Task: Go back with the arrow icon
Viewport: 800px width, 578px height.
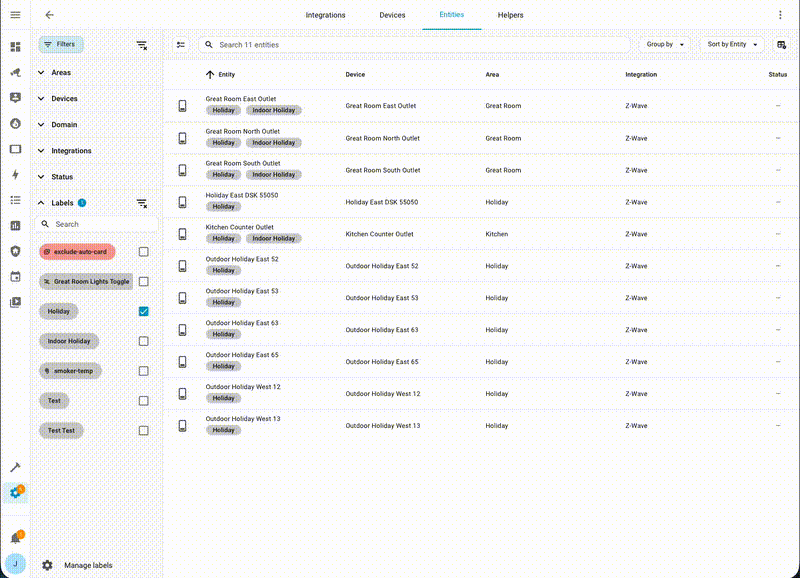Action: (x=49, y=15)
